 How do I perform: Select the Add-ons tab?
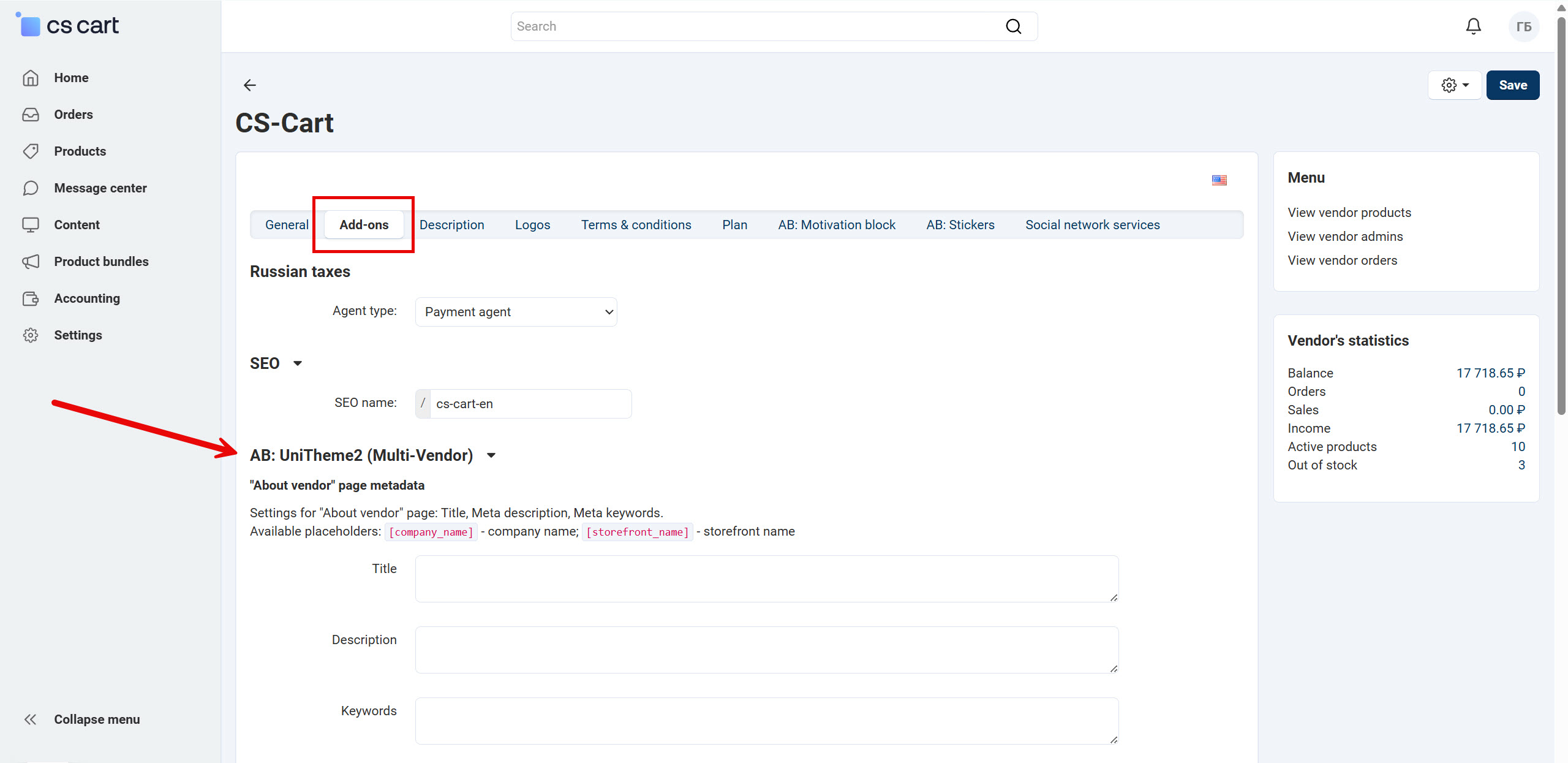(x=364, y=225)
